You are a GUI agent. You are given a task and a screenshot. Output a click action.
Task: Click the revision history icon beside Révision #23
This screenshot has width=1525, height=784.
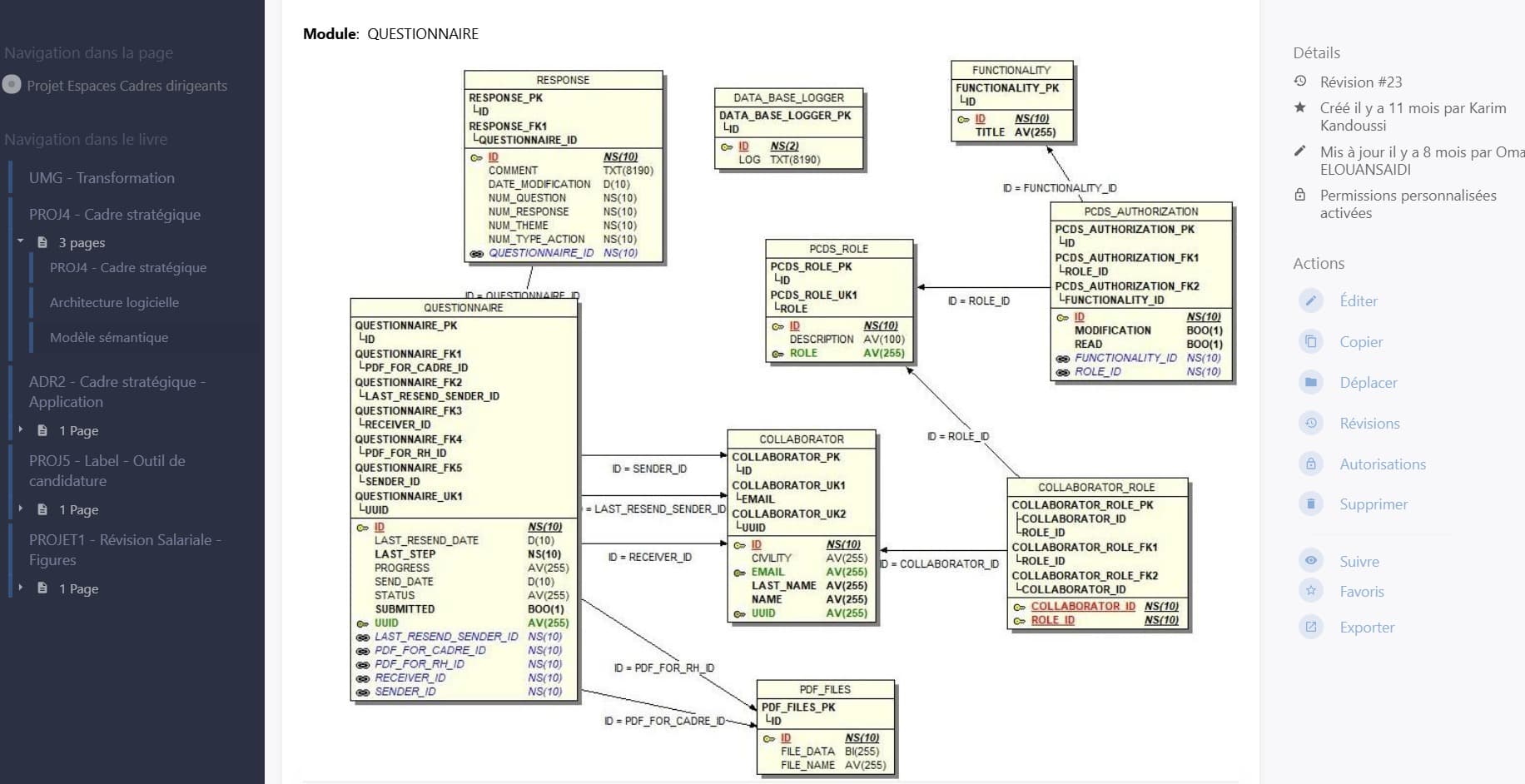(x=1300, y=82)
